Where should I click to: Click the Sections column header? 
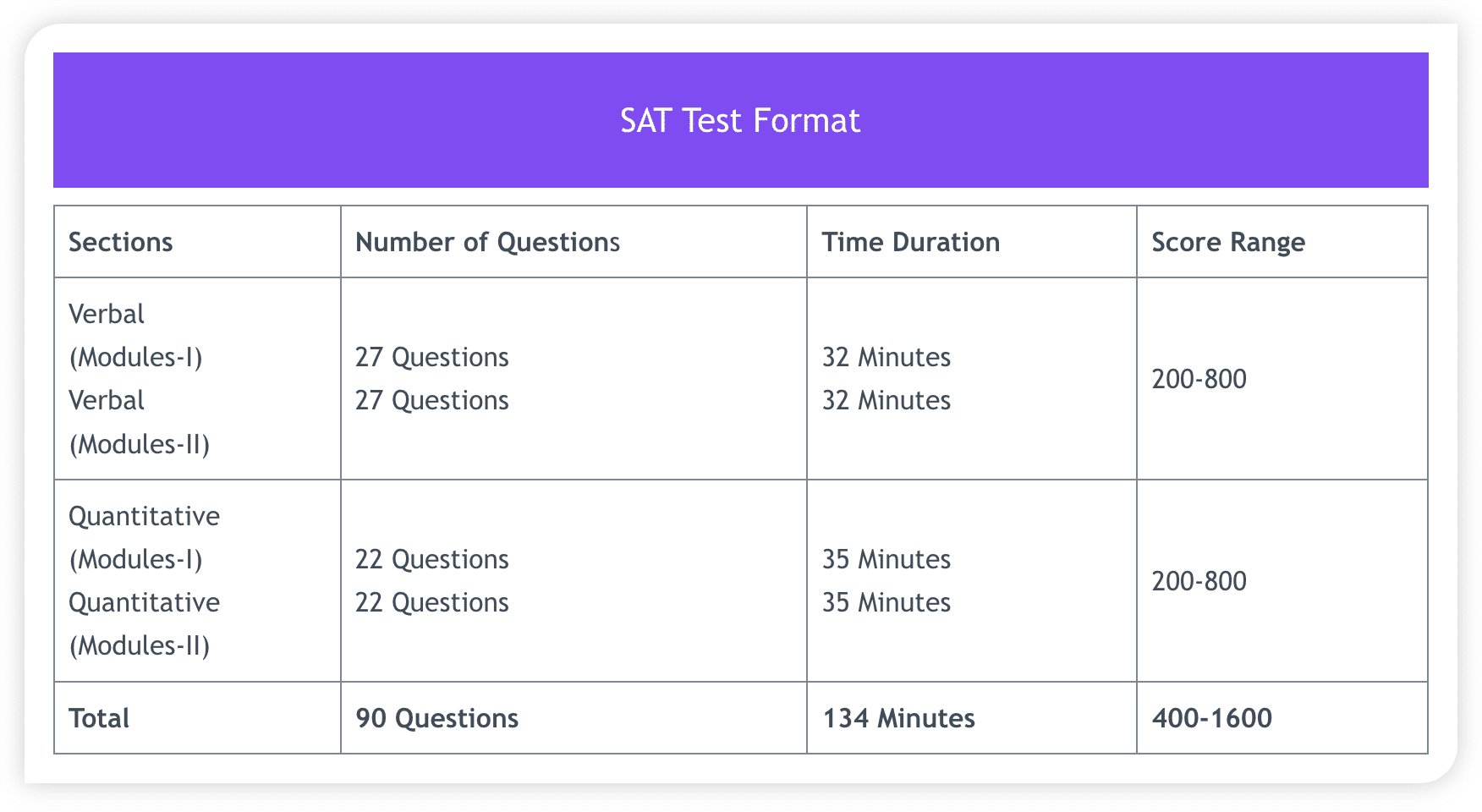(x=120, y=243)
